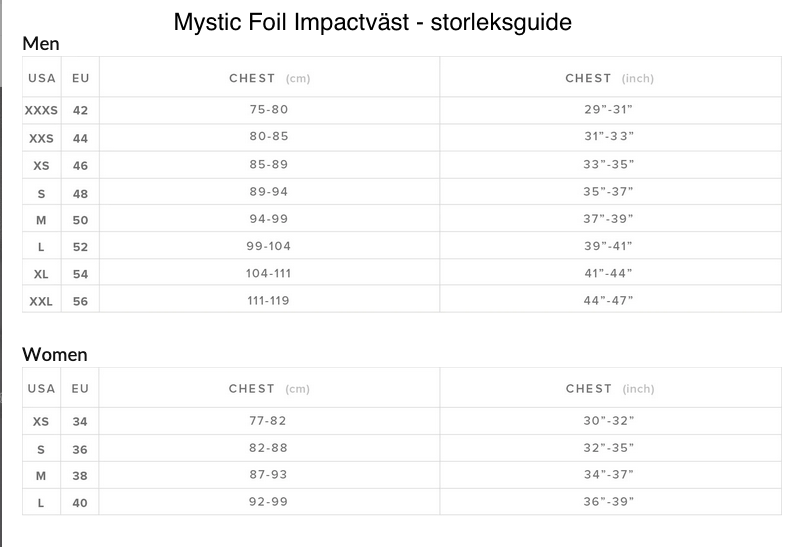Image resolution: width=793 pixels, height=547 pixels.
Task: Select the 36"-39" women's inch value
Action: [x=609, y=501]
